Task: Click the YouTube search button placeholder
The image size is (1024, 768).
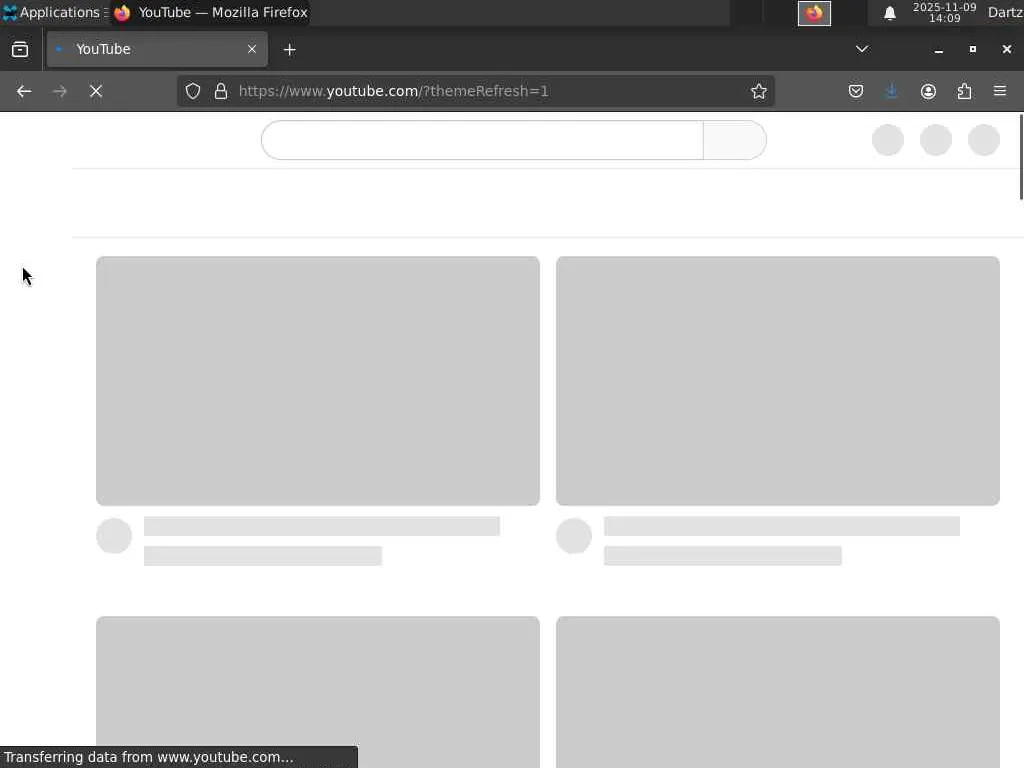Action: (x=735, y=140)
